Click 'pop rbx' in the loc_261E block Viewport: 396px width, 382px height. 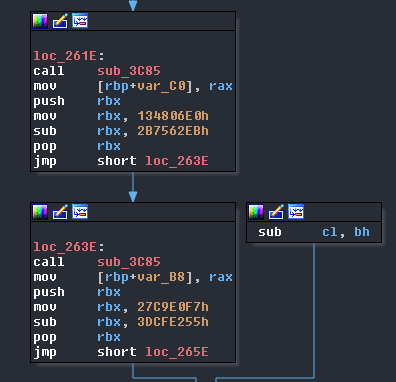[x=77, y=146]
